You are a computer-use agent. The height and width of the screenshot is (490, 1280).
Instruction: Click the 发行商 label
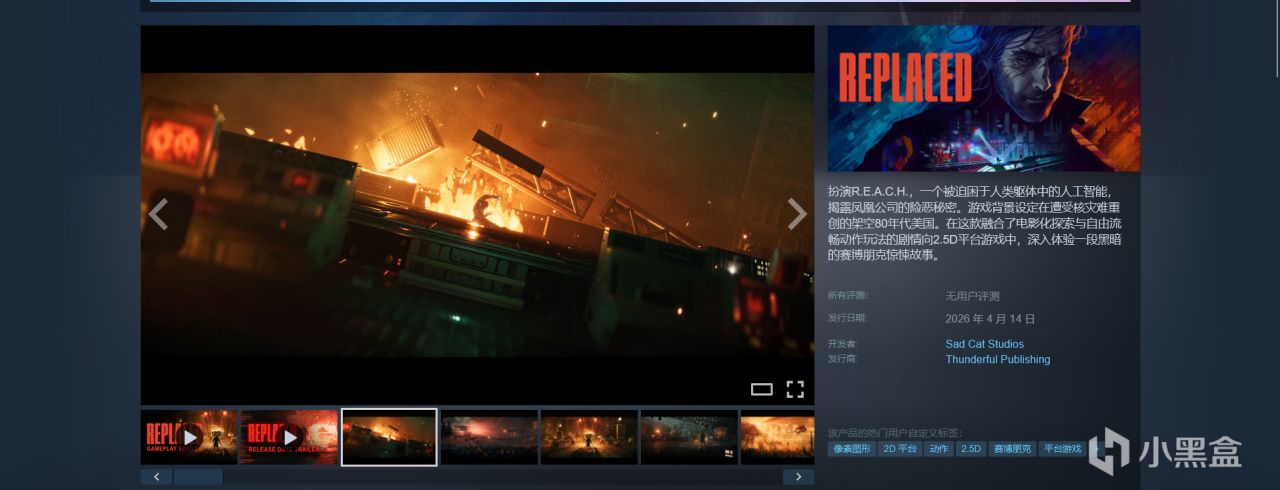(x=844, y=359)
